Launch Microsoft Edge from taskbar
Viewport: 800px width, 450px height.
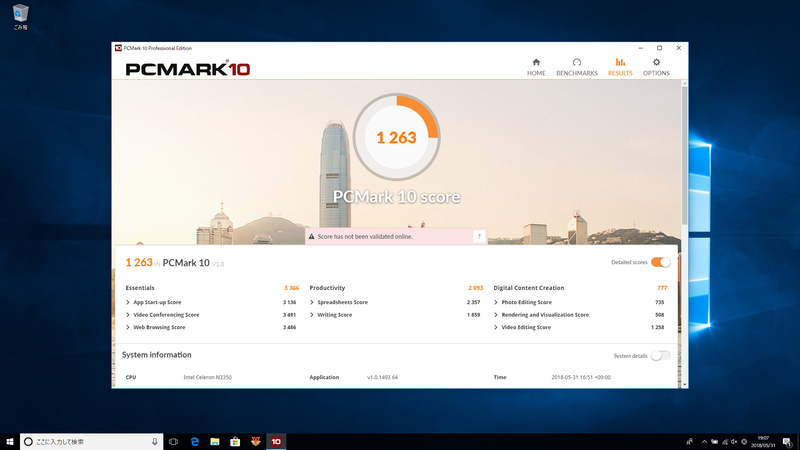click(194, 441)
